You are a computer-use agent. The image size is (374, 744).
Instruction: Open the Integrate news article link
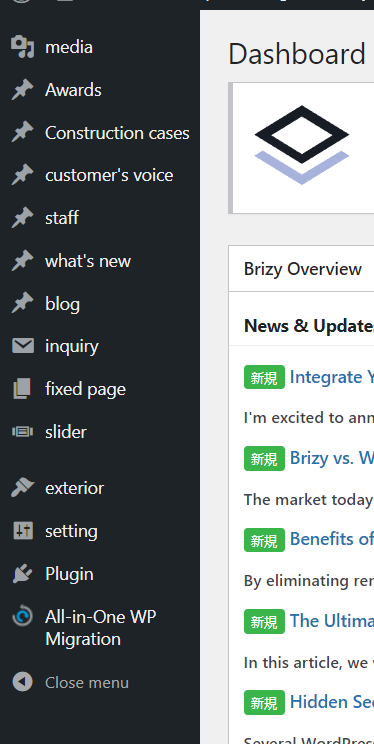[332, 377]
